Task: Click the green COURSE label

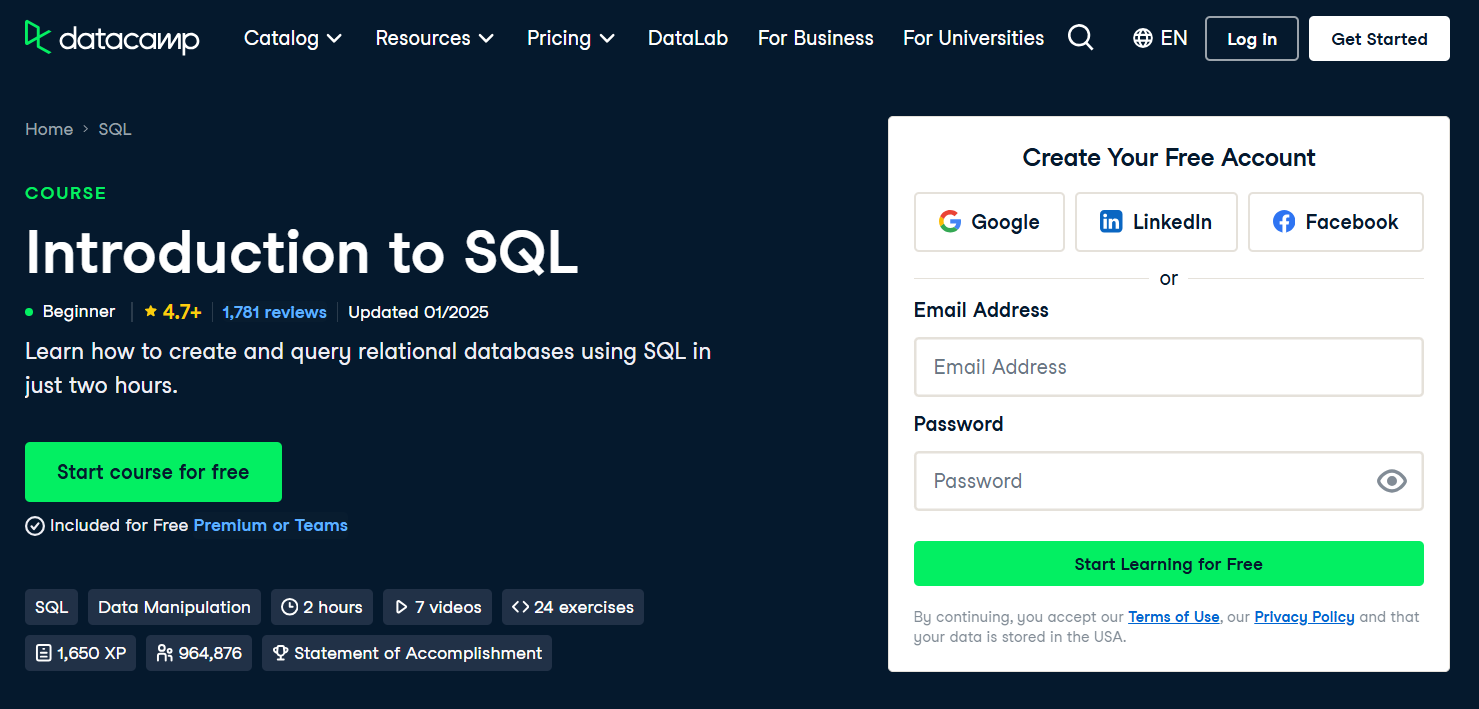Action: click(x=66, y=193)
